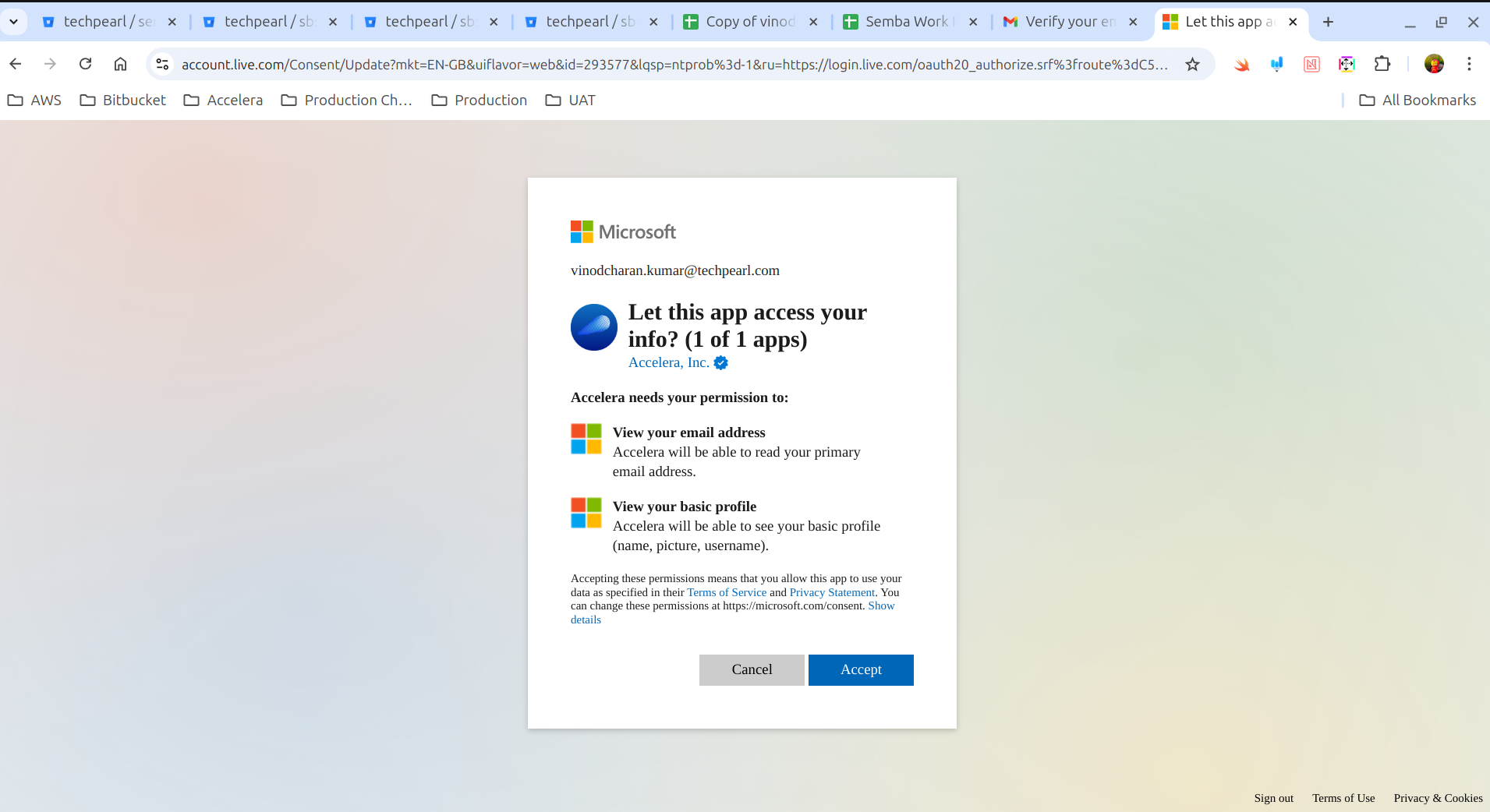
Task: Open Chrome three-dot menu
Action: [1469, 64]
